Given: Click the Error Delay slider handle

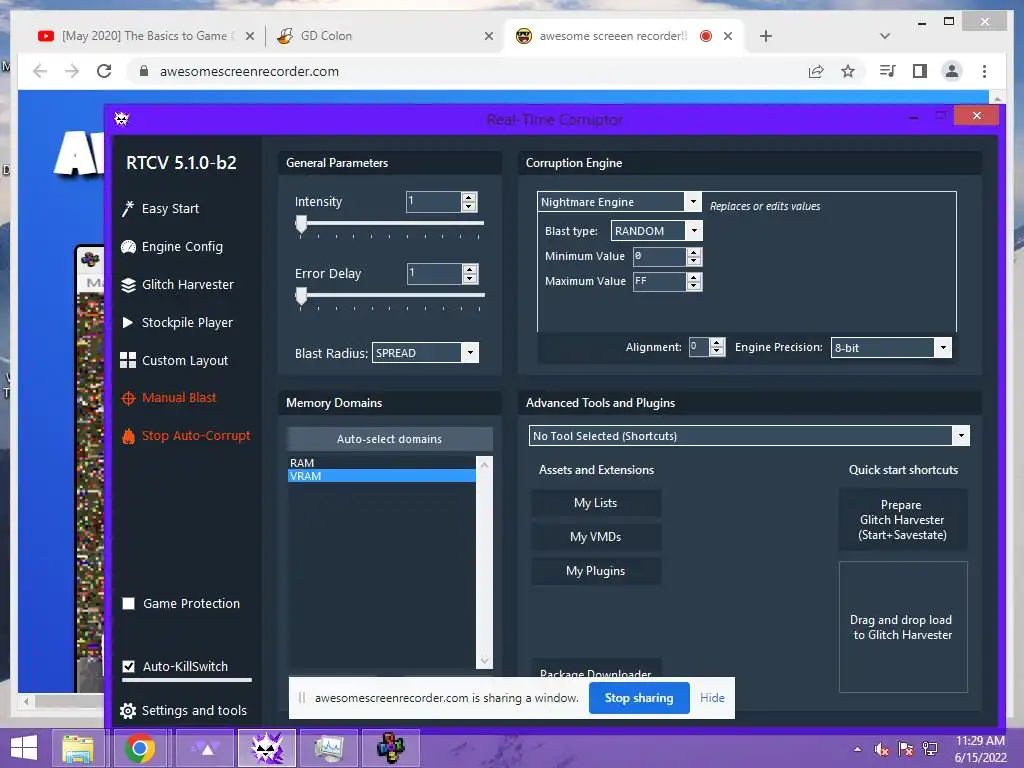Looking at the screenshot, I should click(301, 296).
